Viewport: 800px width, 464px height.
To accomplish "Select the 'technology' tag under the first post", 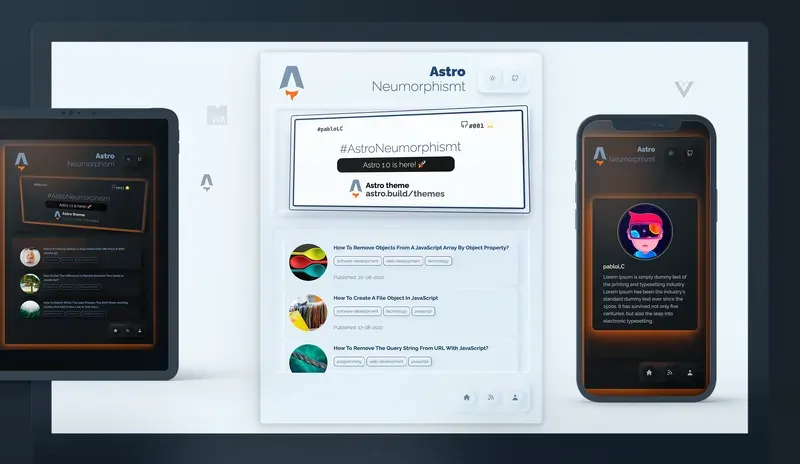I will 438,261.
